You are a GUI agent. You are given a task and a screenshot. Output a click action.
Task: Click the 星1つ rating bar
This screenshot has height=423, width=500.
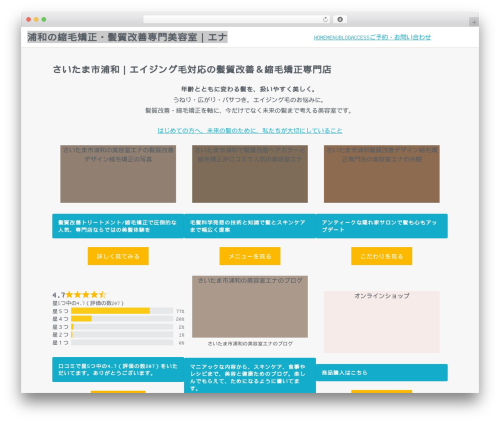pos(122,343)
